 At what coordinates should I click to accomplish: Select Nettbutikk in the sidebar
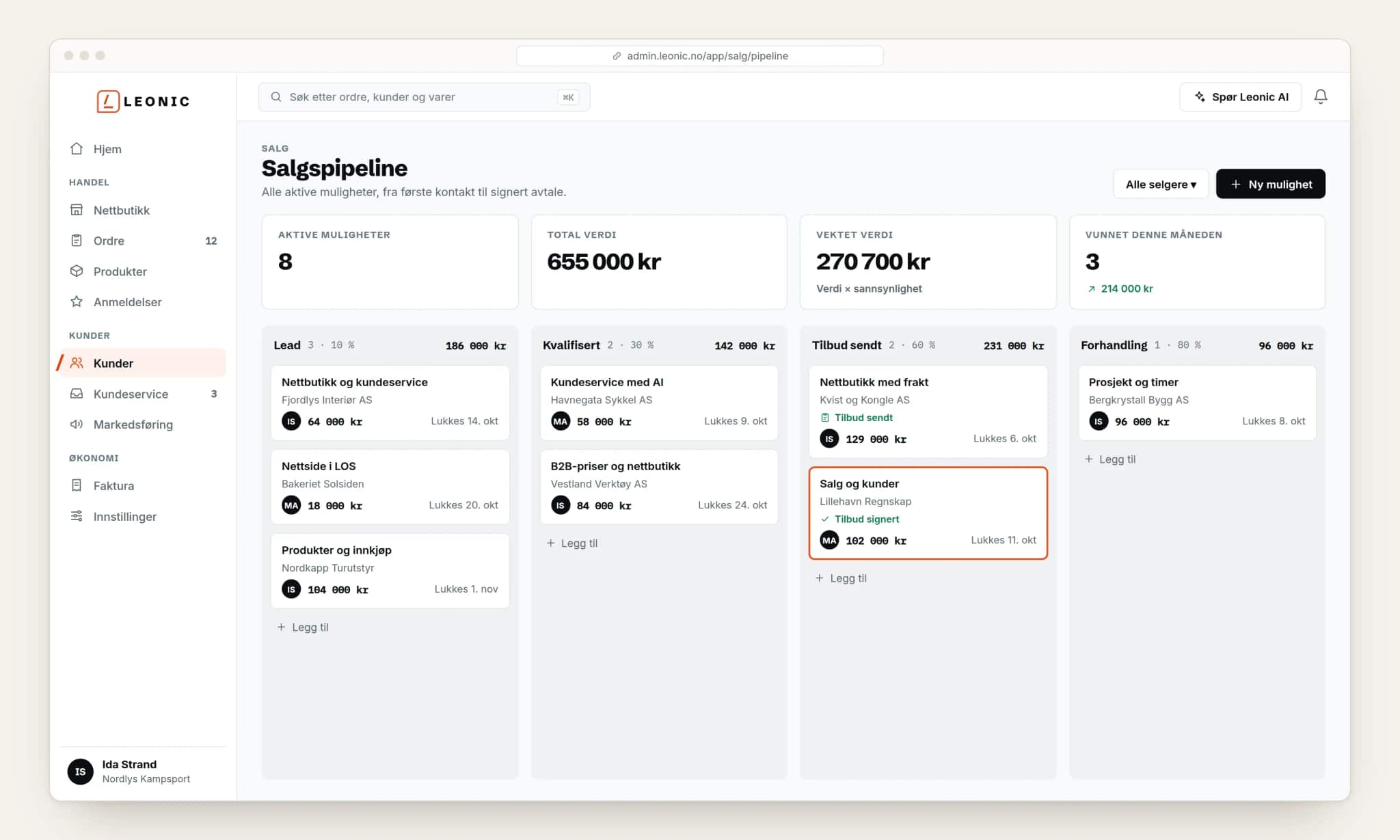pyautogui.click(x=143, y=210)
